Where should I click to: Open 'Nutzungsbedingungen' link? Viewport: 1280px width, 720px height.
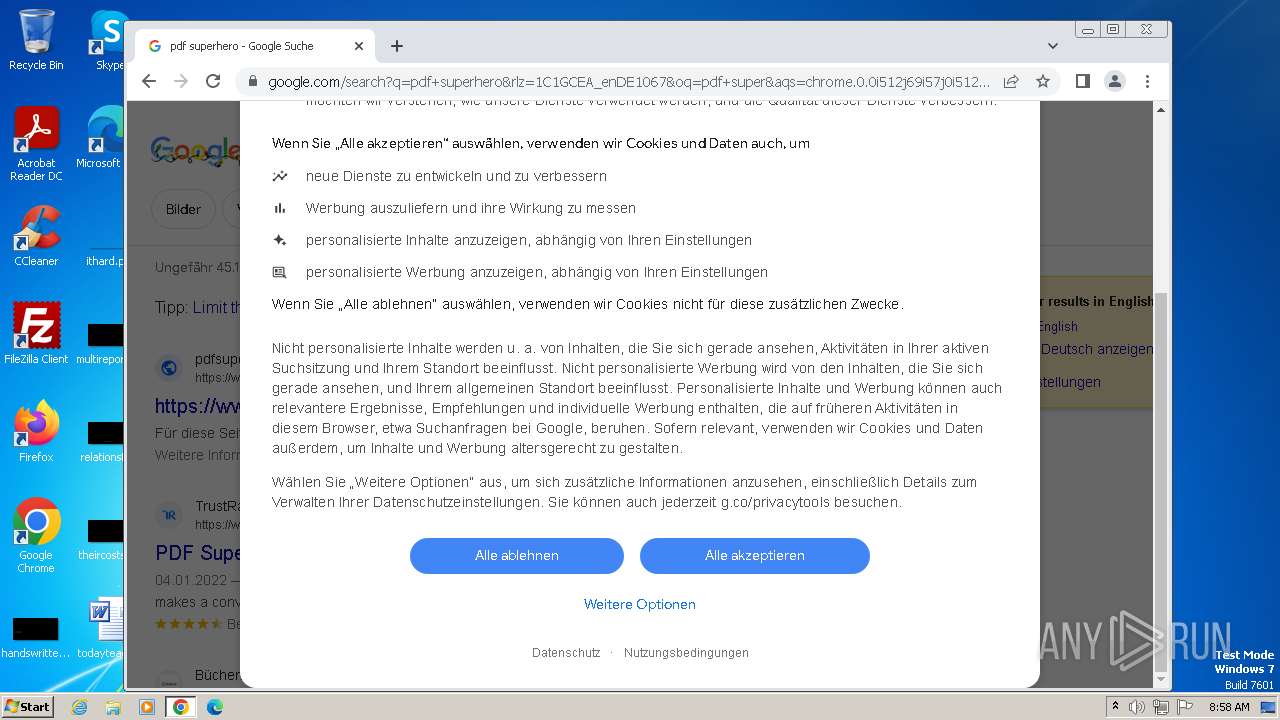pyautogui.click(x=686, y=653)
